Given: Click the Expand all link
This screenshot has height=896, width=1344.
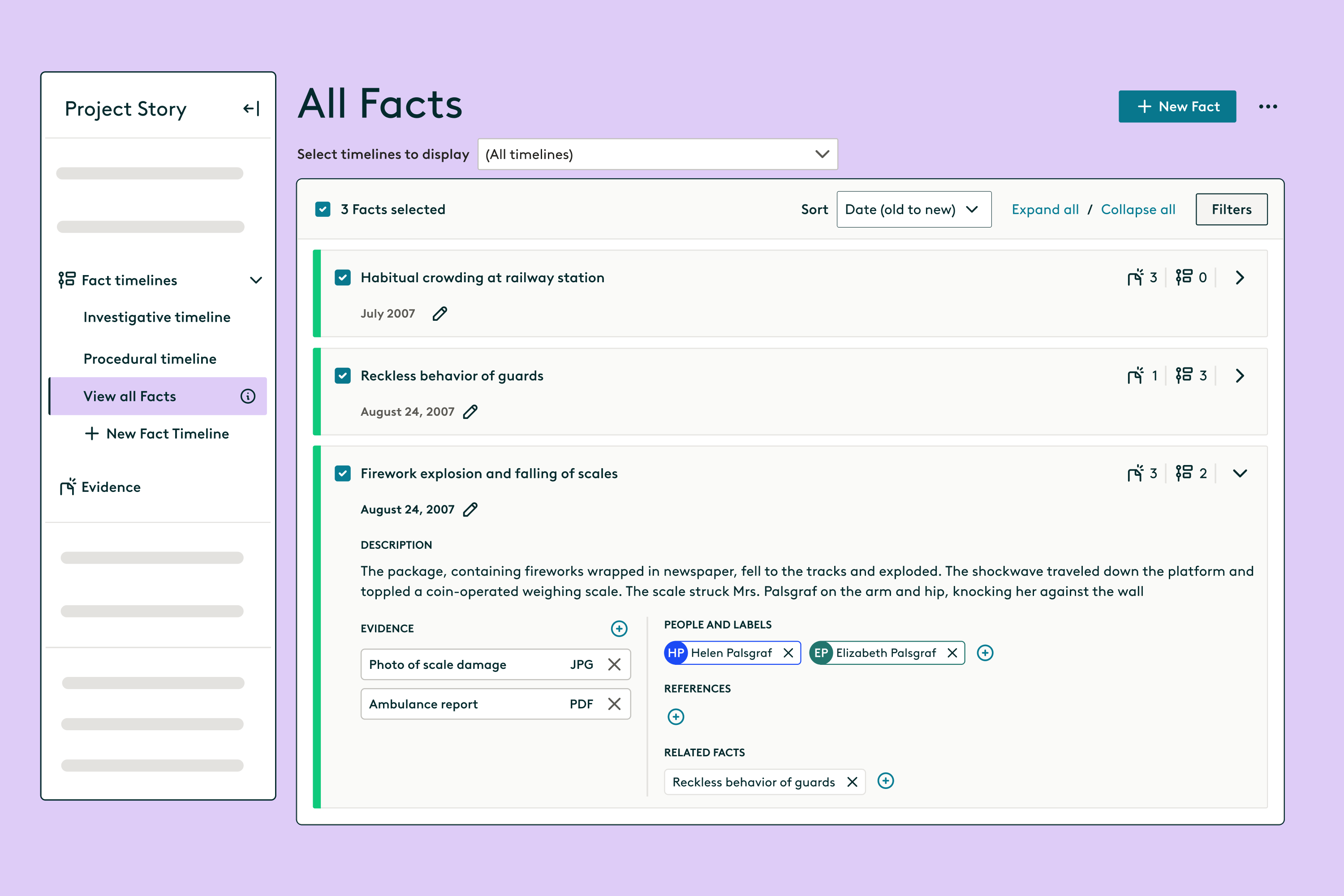Looking at the screenshot, I should coord(1045,209).
